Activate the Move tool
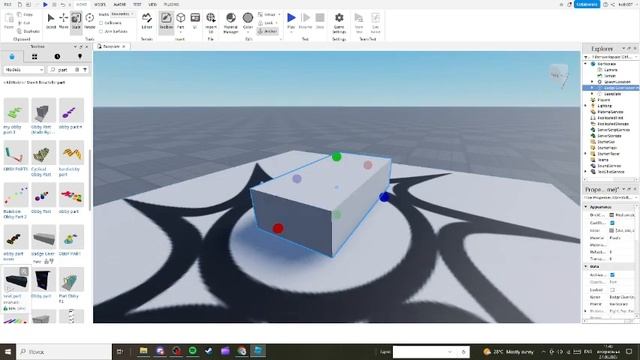This screenshot has height=360, width=640. coord(63,21)
